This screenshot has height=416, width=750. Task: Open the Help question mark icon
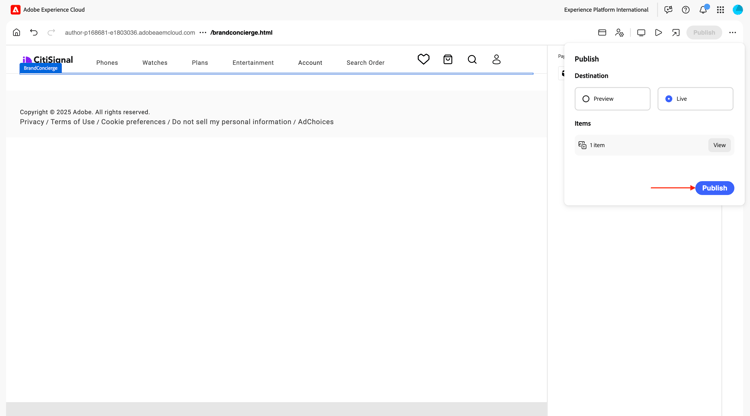coord(686,10)
